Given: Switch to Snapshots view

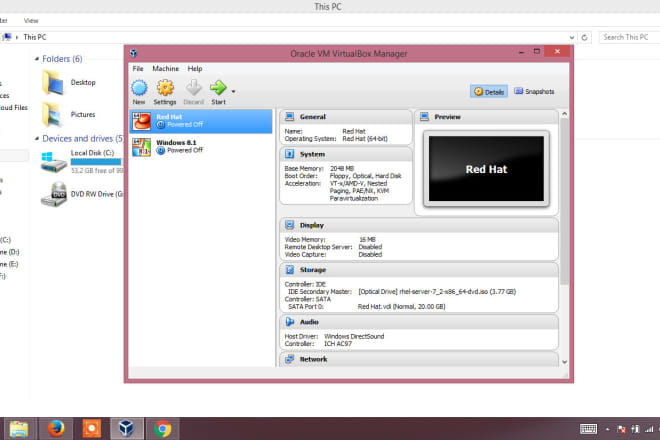Looking at the screenshot, I should click(534, 91).
